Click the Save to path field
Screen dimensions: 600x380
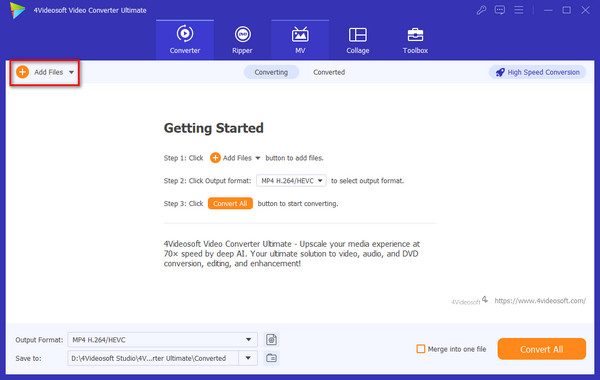153,358
